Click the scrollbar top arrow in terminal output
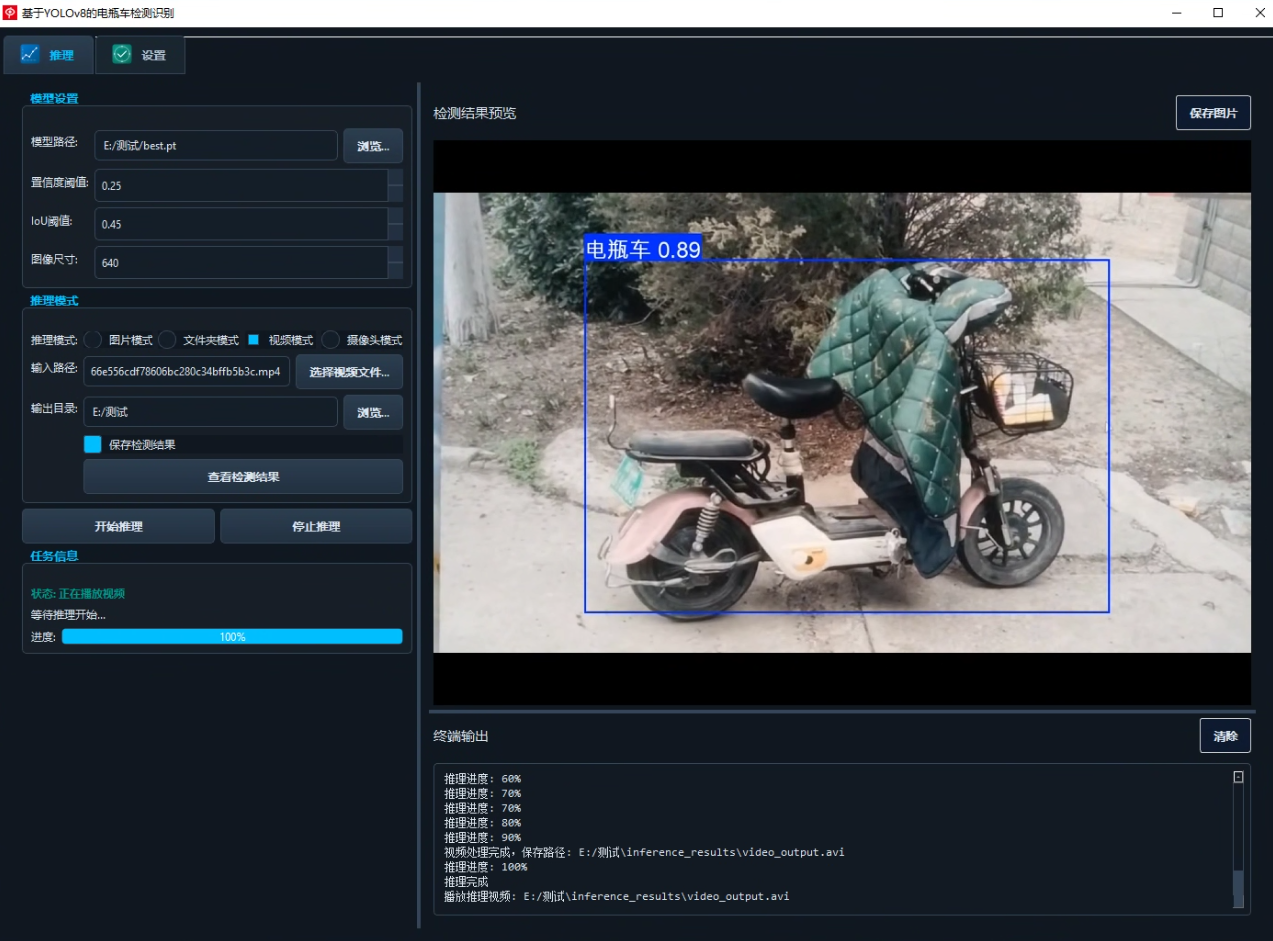 [1238, 777]
